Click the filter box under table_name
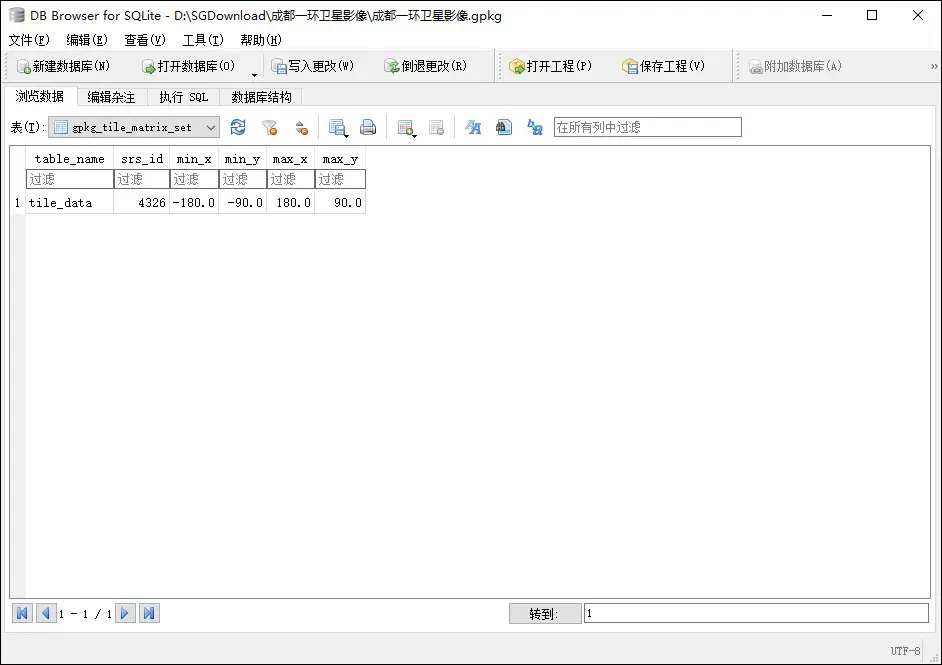 70,179
